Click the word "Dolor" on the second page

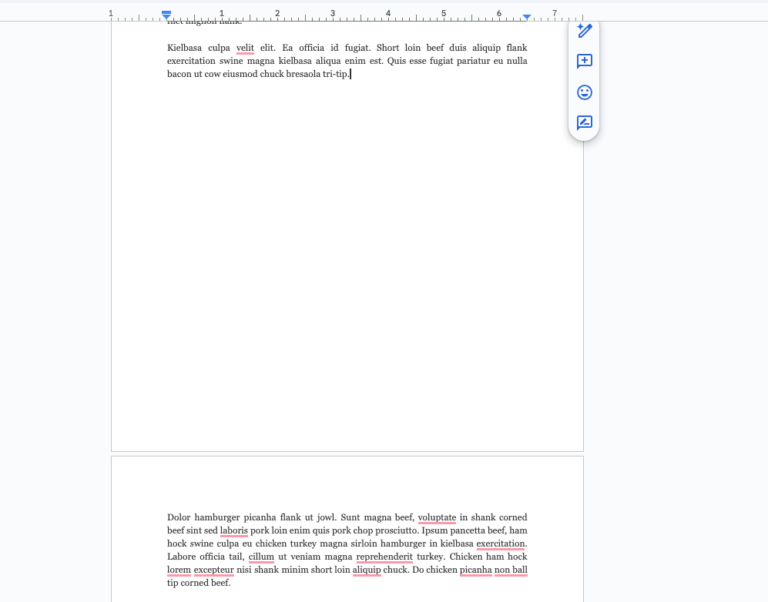[178, 518]
